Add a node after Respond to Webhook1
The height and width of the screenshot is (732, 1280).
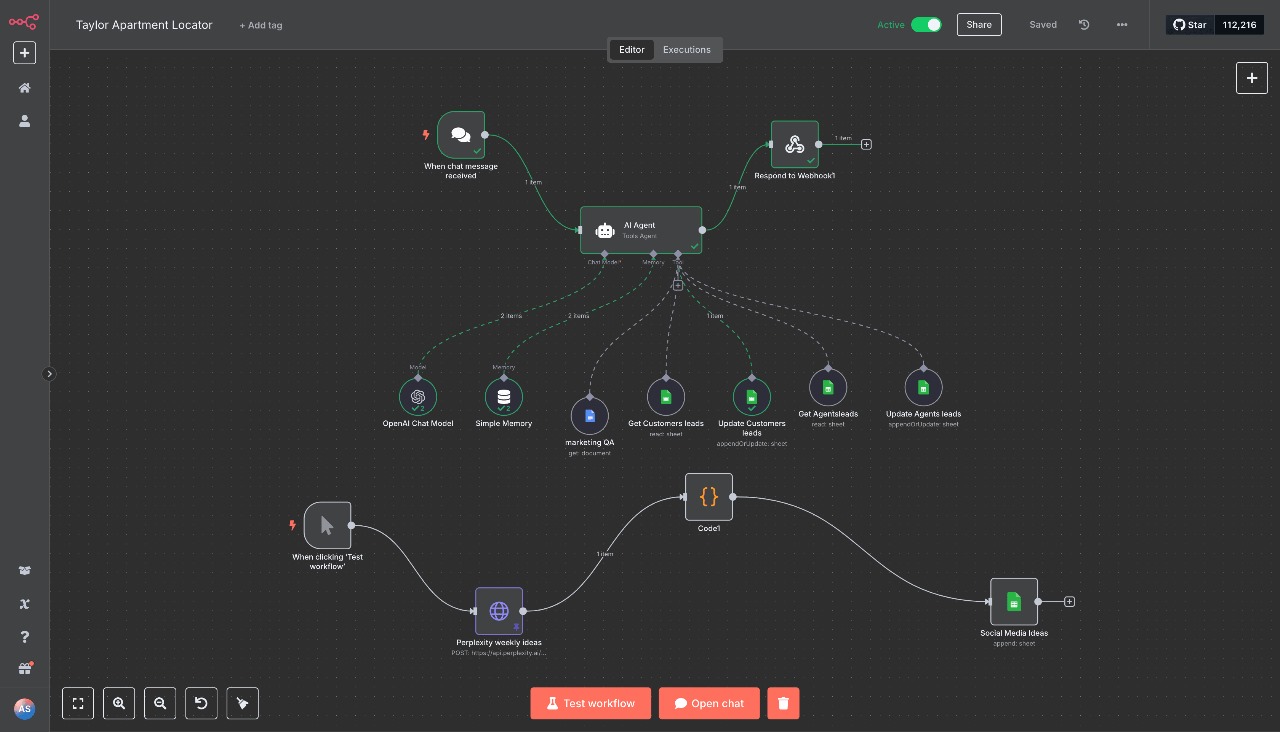coord(866,144)
